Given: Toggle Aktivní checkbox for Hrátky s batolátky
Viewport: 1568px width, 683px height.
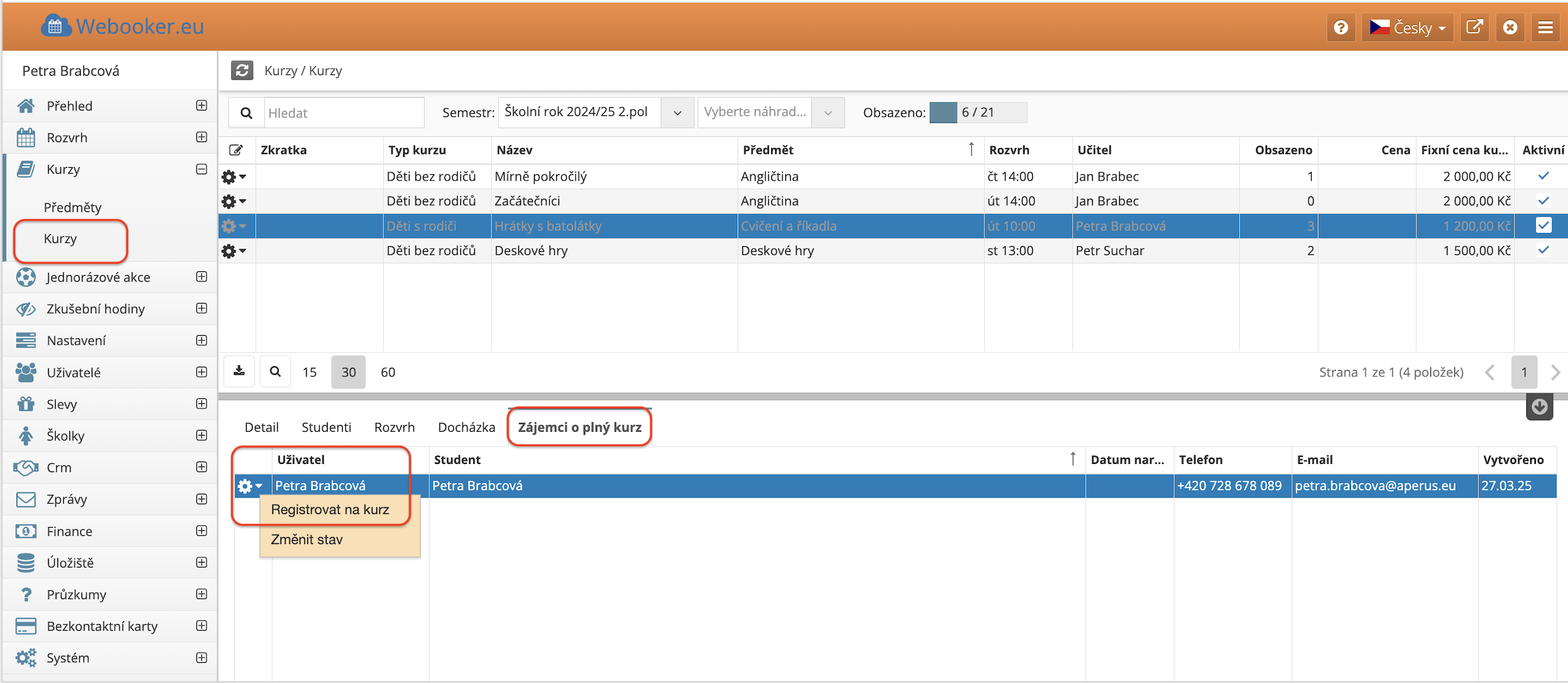Looking at the screenshot, I should [1543, 225].
